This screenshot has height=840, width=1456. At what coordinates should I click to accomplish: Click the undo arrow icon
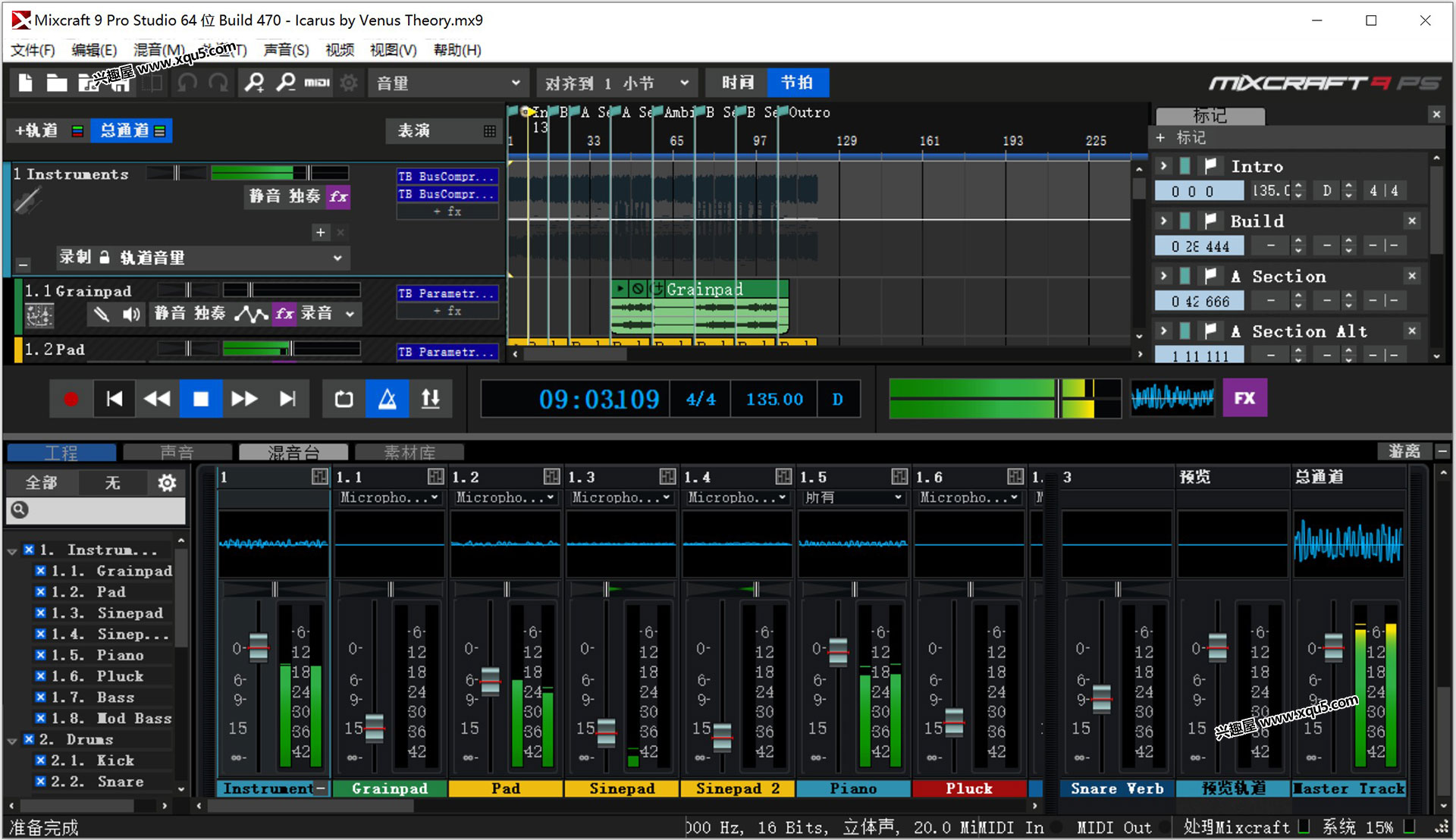[x=187, y=83]
